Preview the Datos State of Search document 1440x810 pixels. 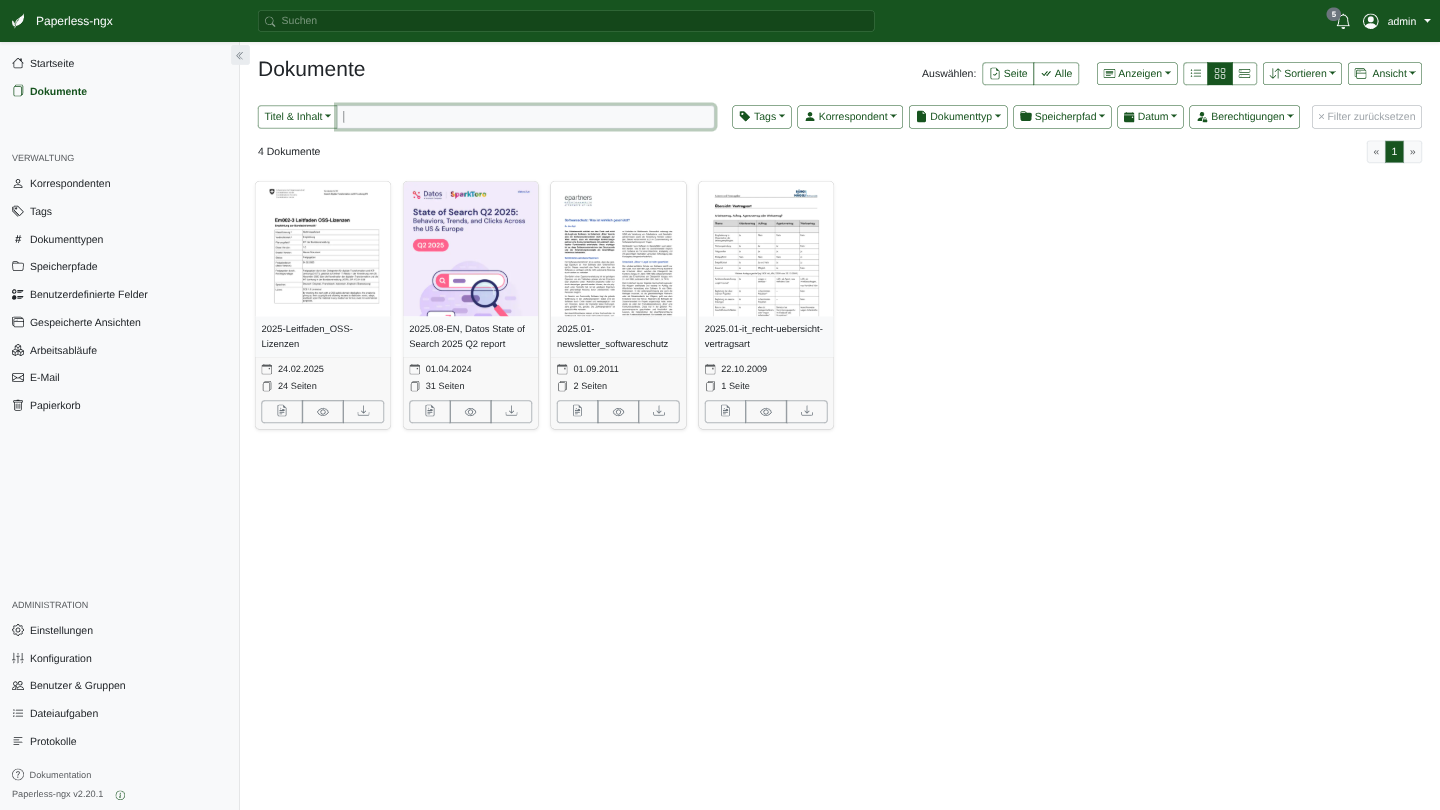coord(470,411)
